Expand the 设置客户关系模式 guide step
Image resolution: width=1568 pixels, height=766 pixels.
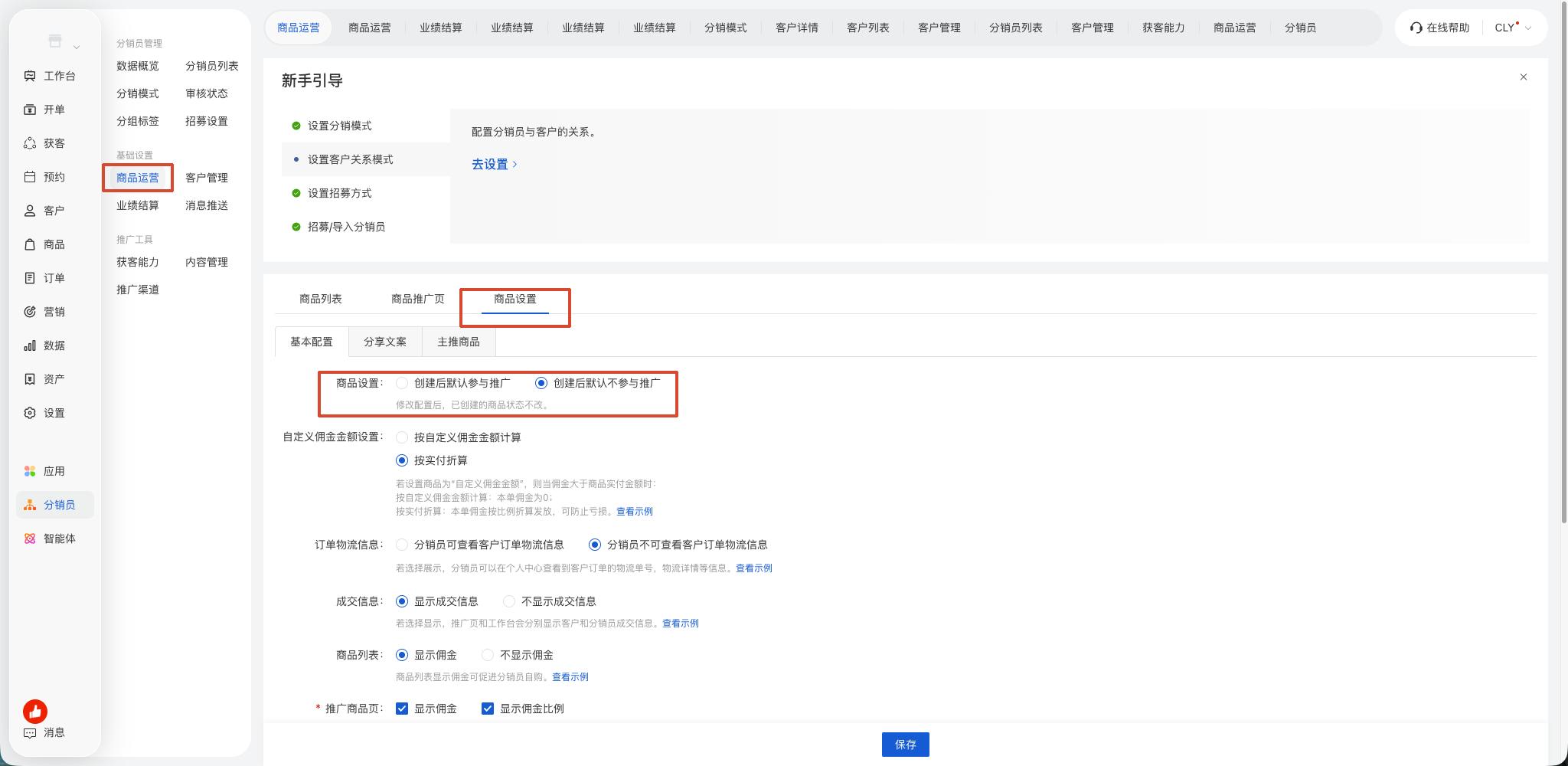click(x=366, y=159)
